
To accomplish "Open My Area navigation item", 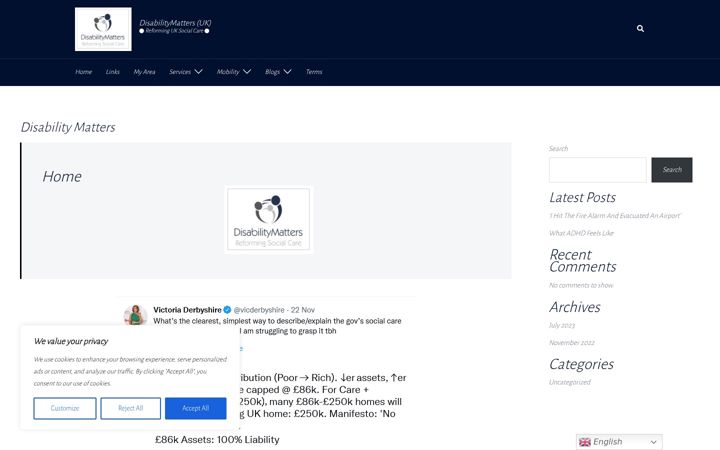I will tap(144, 72).
